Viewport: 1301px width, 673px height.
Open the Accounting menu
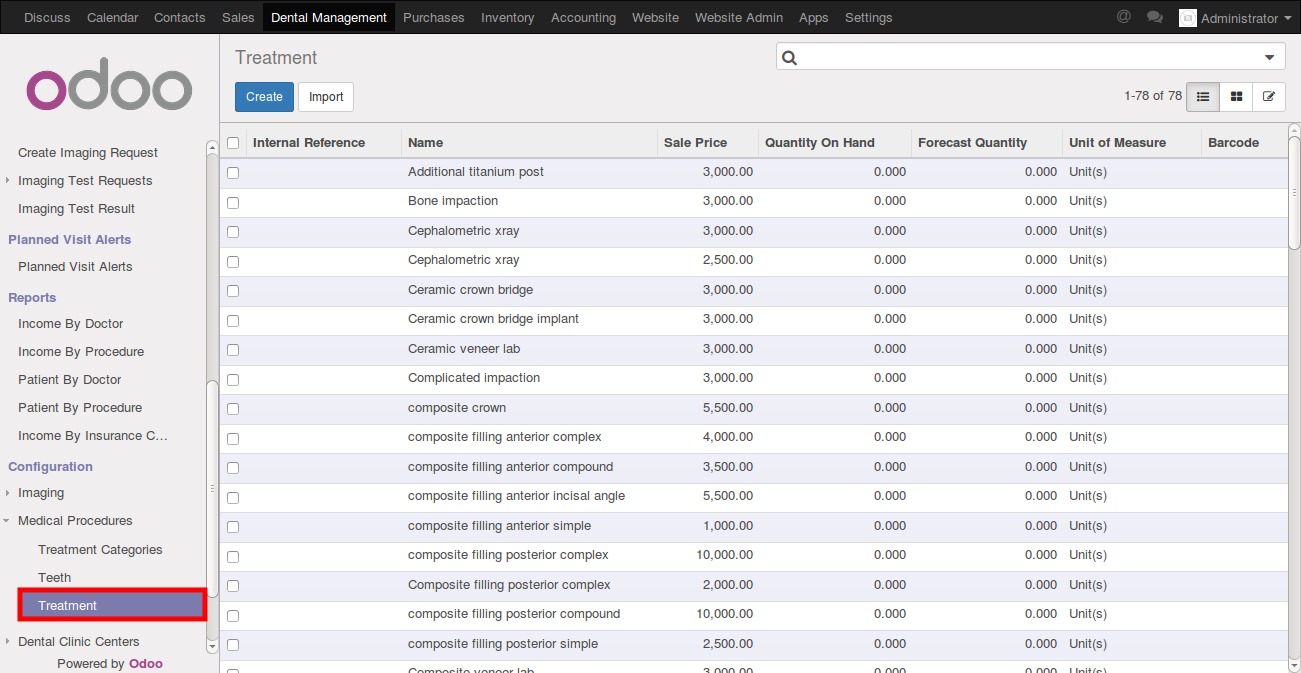(583, 18)
